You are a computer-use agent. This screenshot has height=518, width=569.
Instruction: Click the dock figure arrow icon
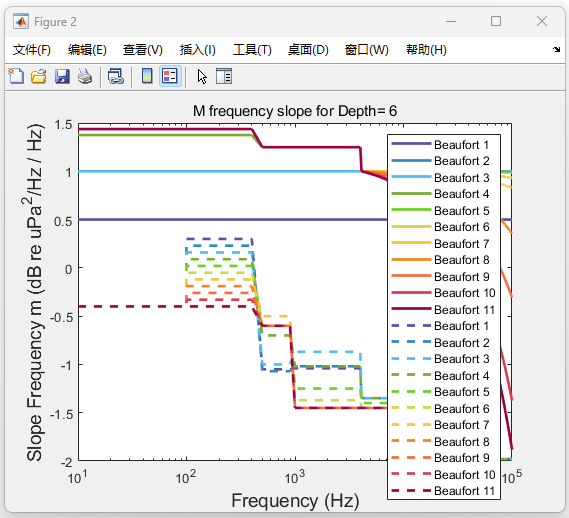point(556,49)
